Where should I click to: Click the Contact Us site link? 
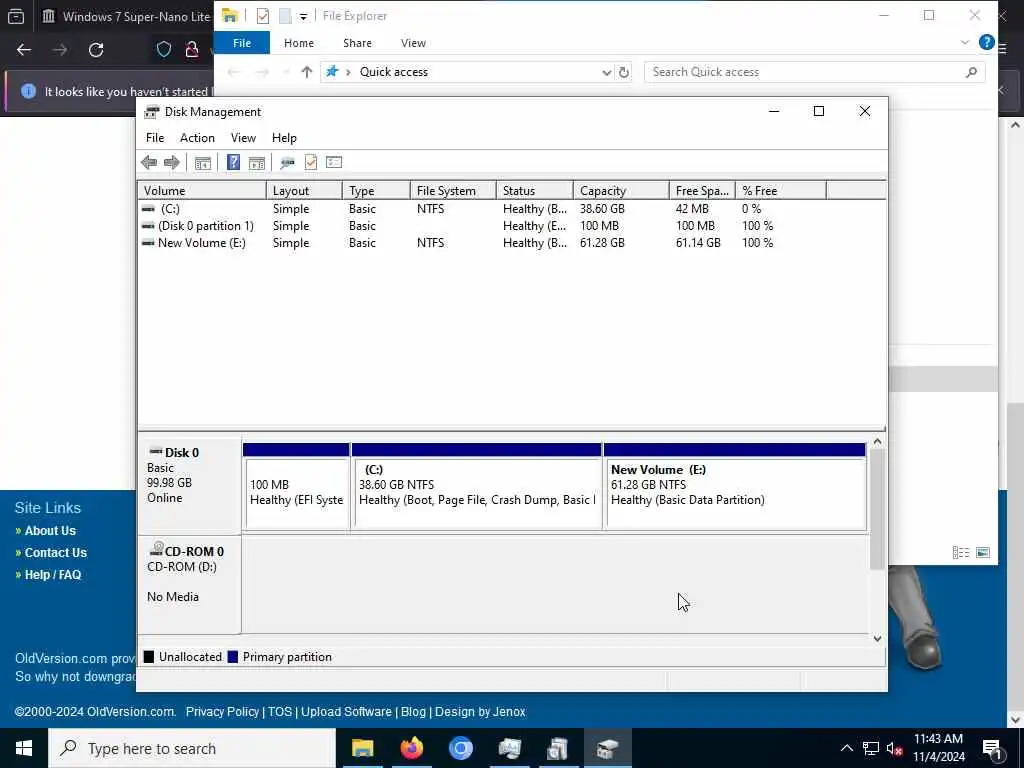tap(56, 552)
